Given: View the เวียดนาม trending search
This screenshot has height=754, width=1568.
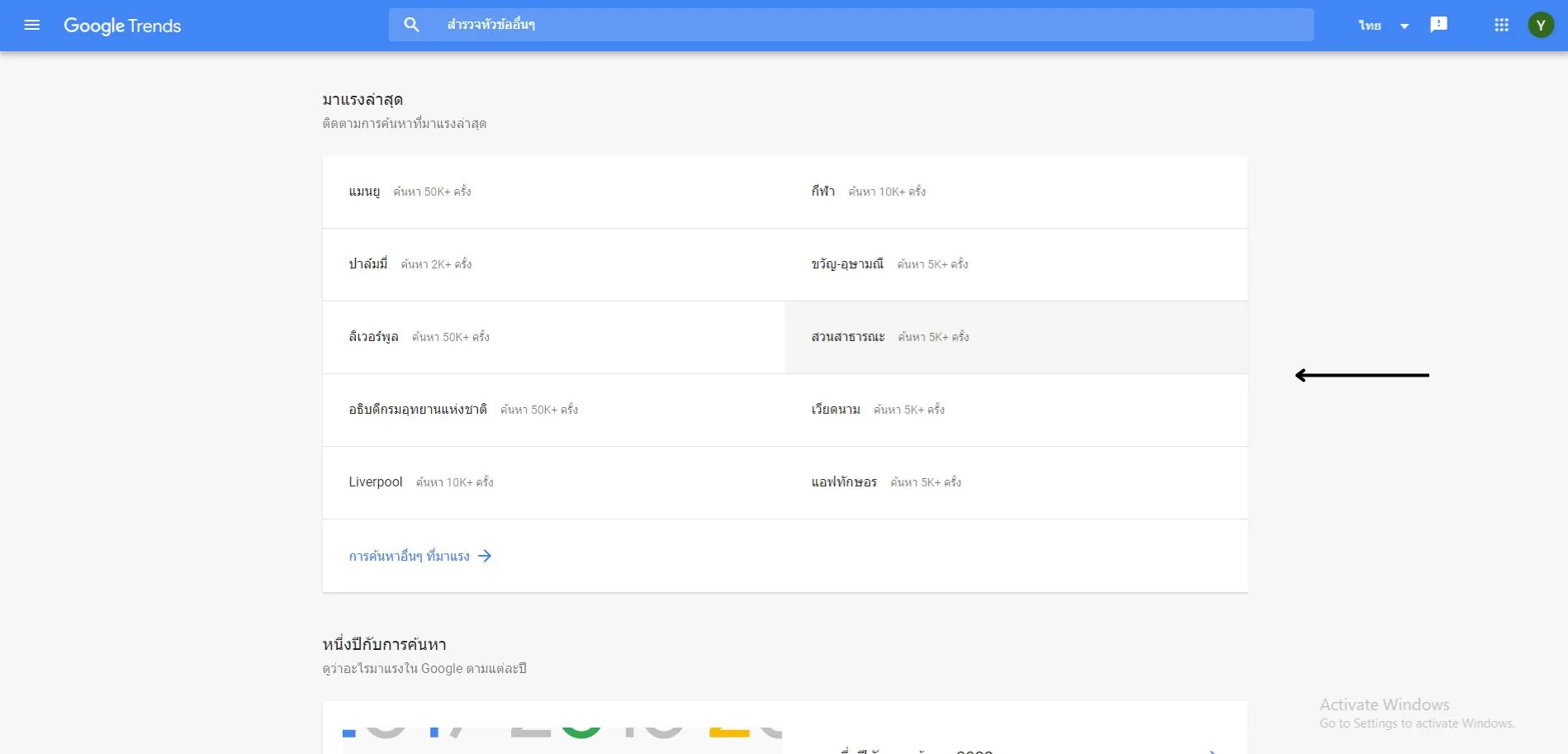Looking at the screenshot, I should (x=836, y=410).
